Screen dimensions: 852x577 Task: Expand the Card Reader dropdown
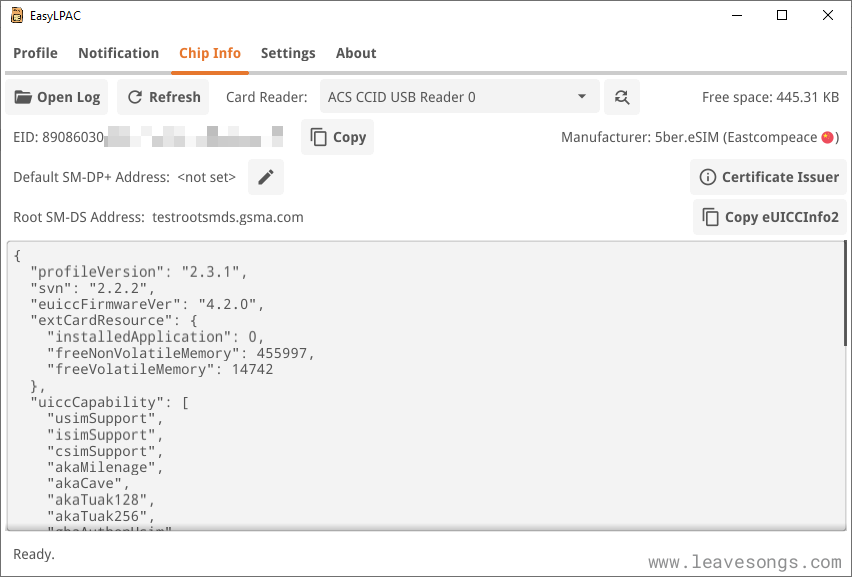click(582, 97)
